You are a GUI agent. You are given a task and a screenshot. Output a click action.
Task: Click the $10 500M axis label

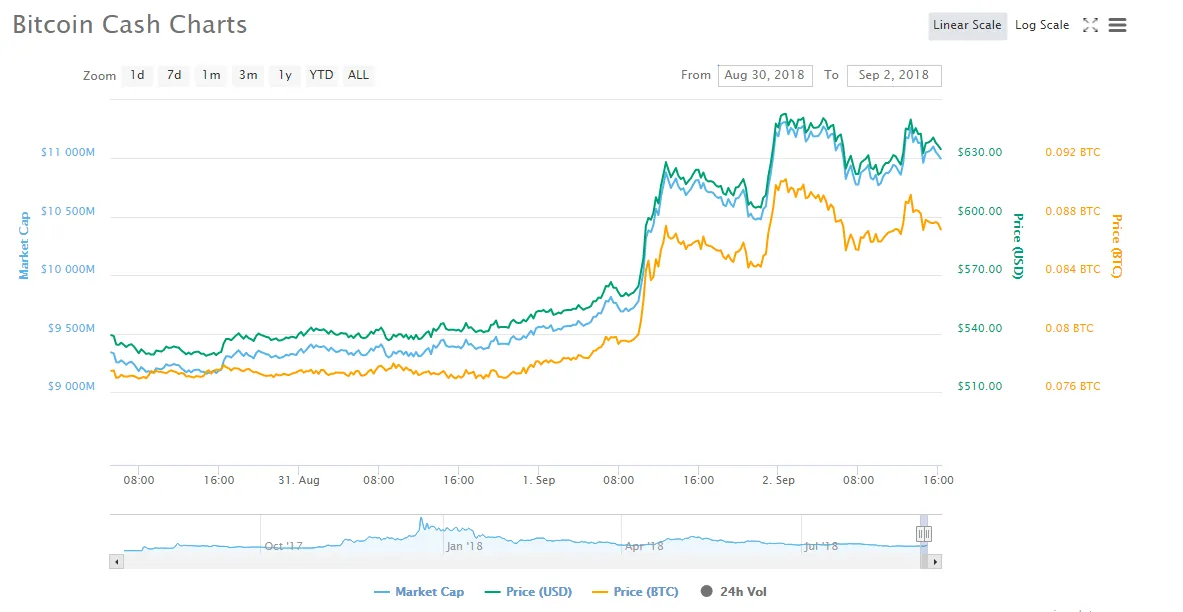pos(68,211)
